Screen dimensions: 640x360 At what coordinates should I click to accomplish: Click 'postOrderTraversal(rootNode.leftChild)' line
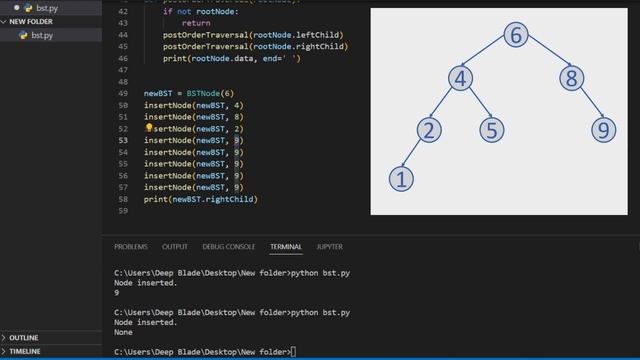pos(253,35)
